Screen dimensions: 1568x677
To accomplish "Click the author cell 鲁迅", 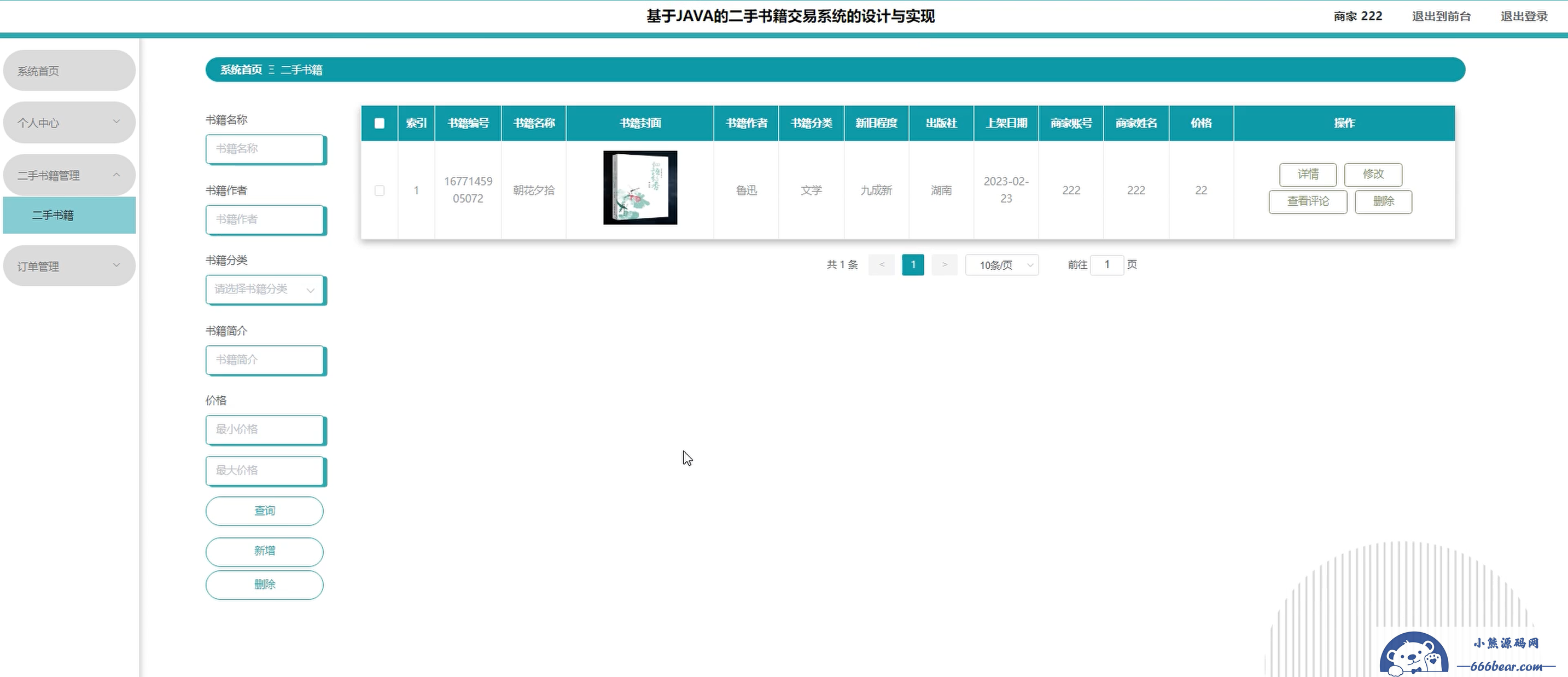I will [x=746, y=190].
